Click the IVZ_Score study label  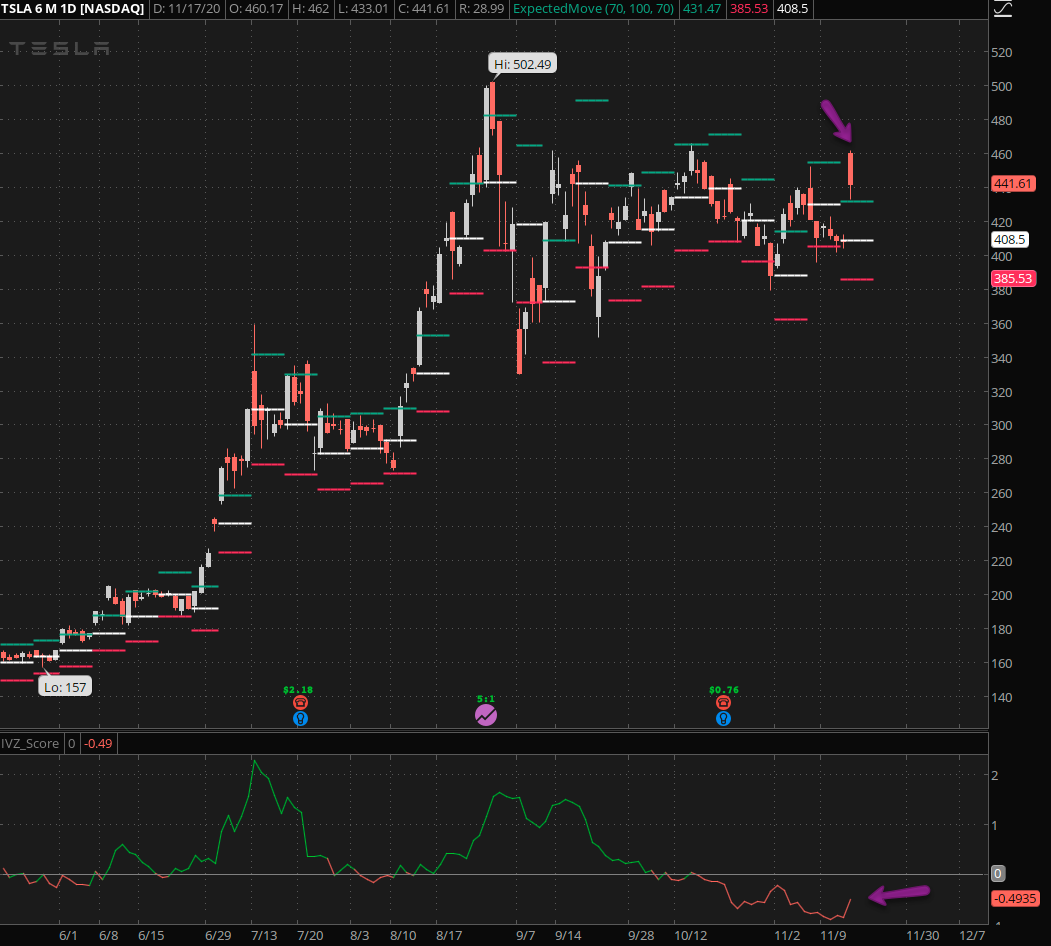[x=30, y=743]
